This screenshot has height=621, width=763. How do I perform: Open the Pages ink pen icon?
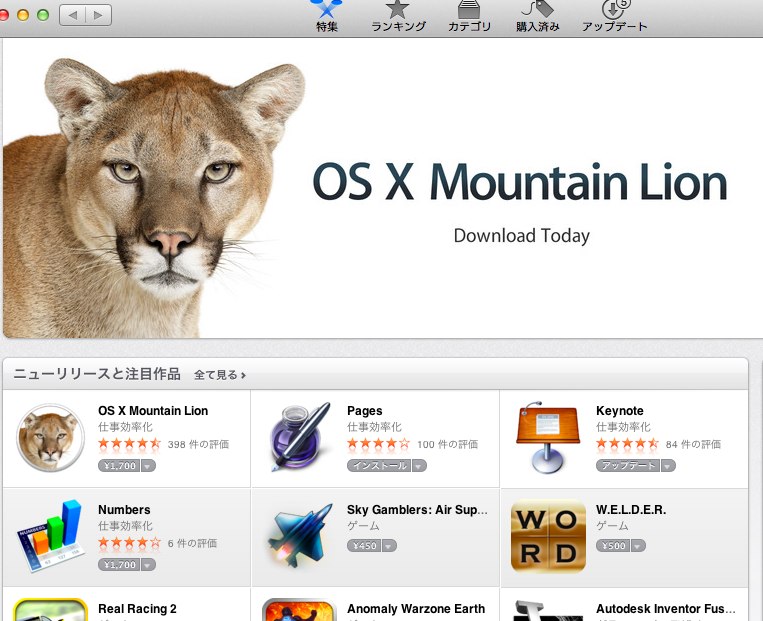[299, 437]
